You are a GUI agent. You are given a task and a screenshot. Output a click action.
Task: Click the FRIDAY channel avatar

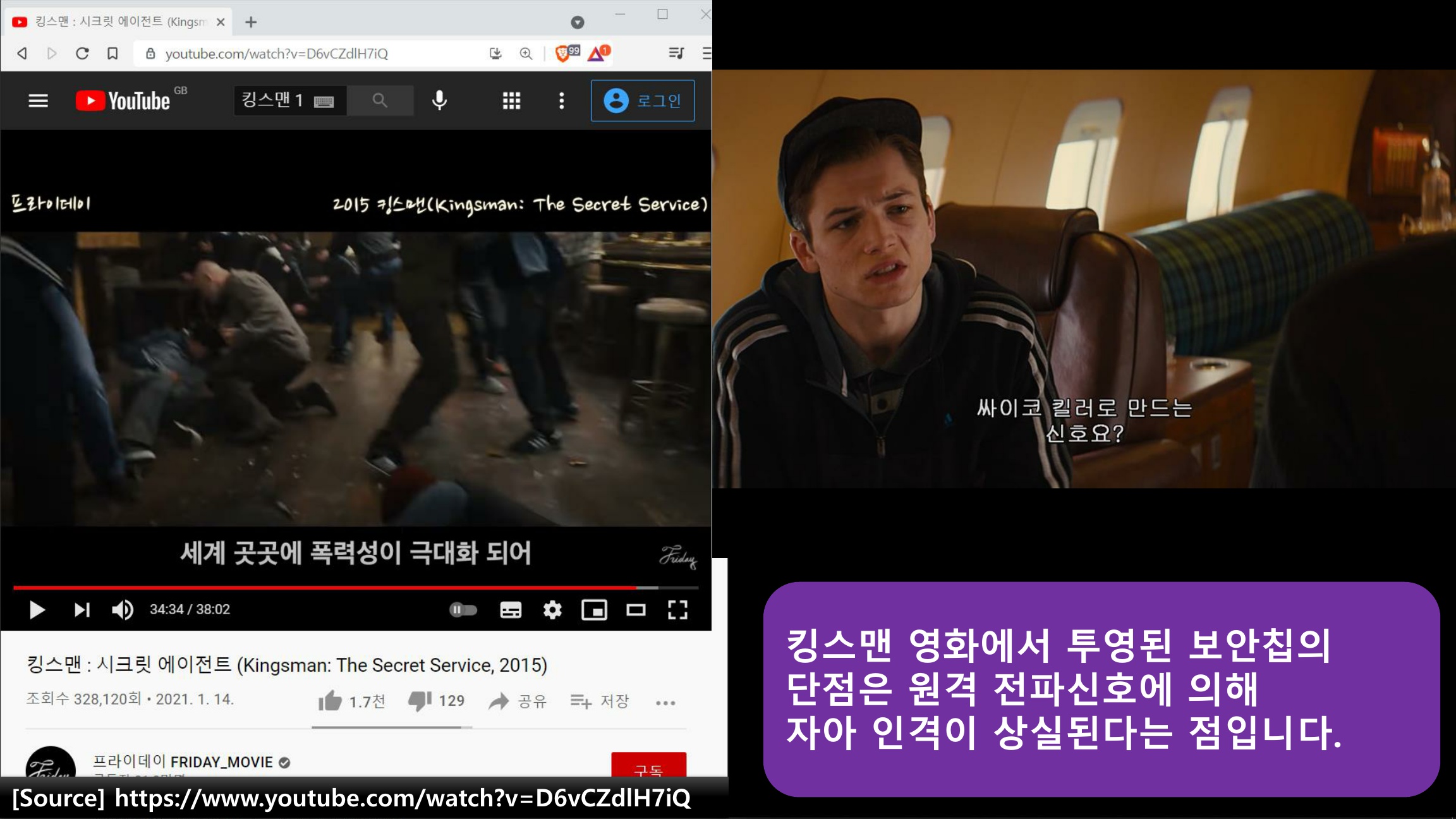[x=51, y=763]
